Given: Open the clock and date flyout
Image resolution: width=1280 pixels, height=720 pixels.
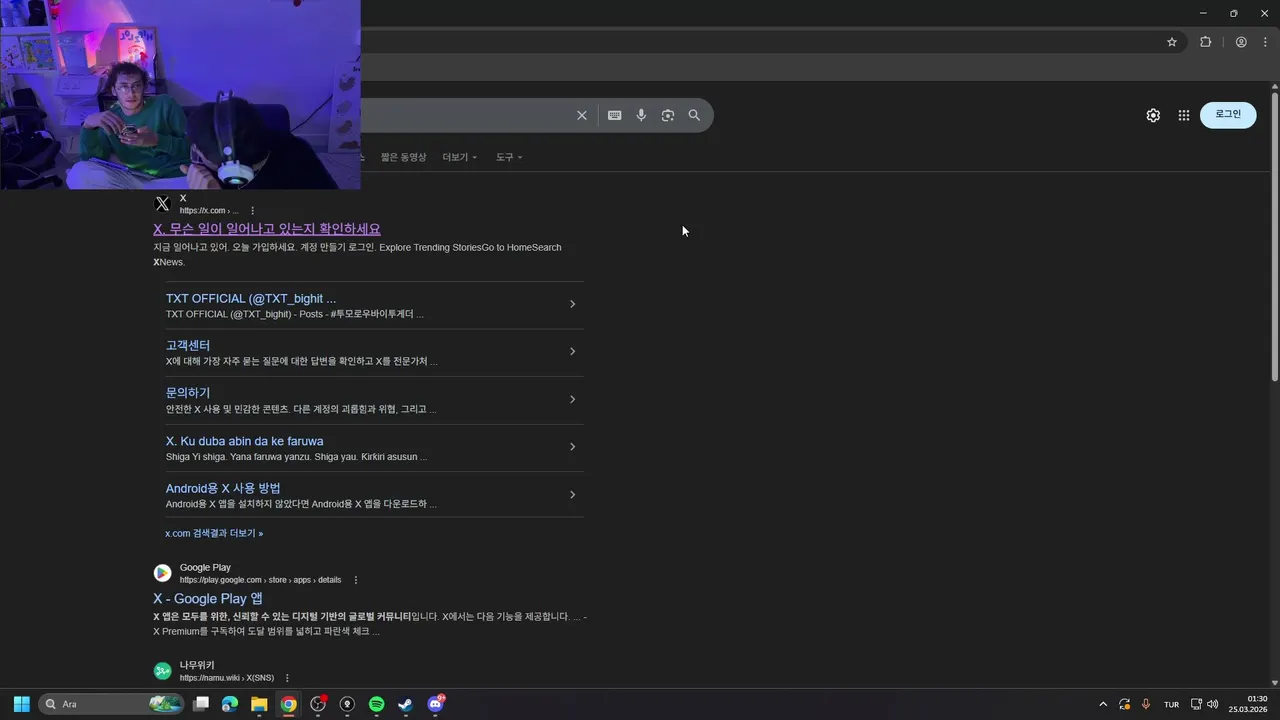Looking at the screenshot, I should 1248,704.
